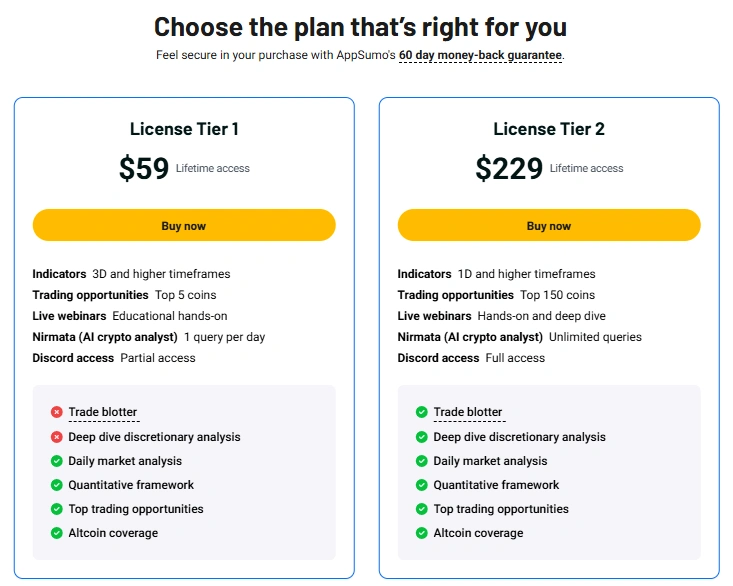Select the License Tier 1 heading

[184, 129]
